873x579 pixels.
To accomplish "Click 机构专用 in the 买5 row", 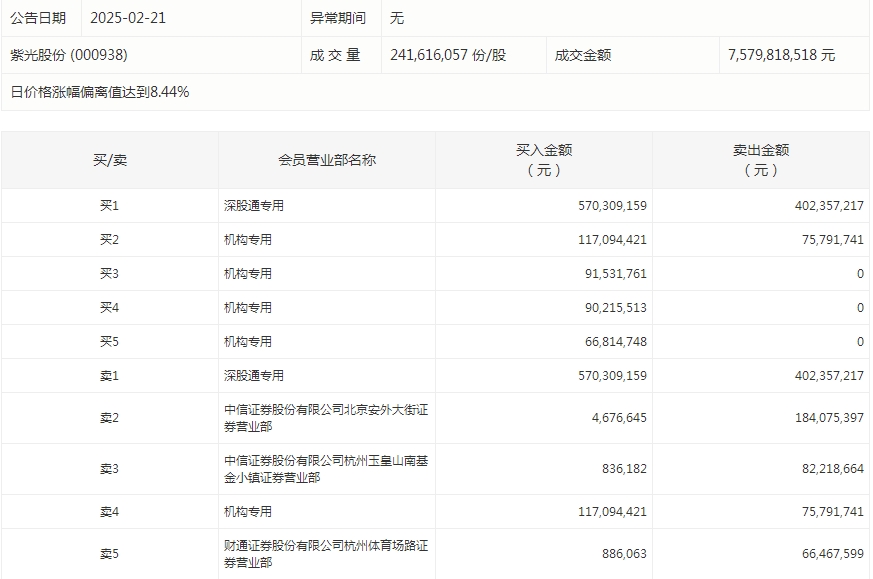I will [x=248, y=341].
